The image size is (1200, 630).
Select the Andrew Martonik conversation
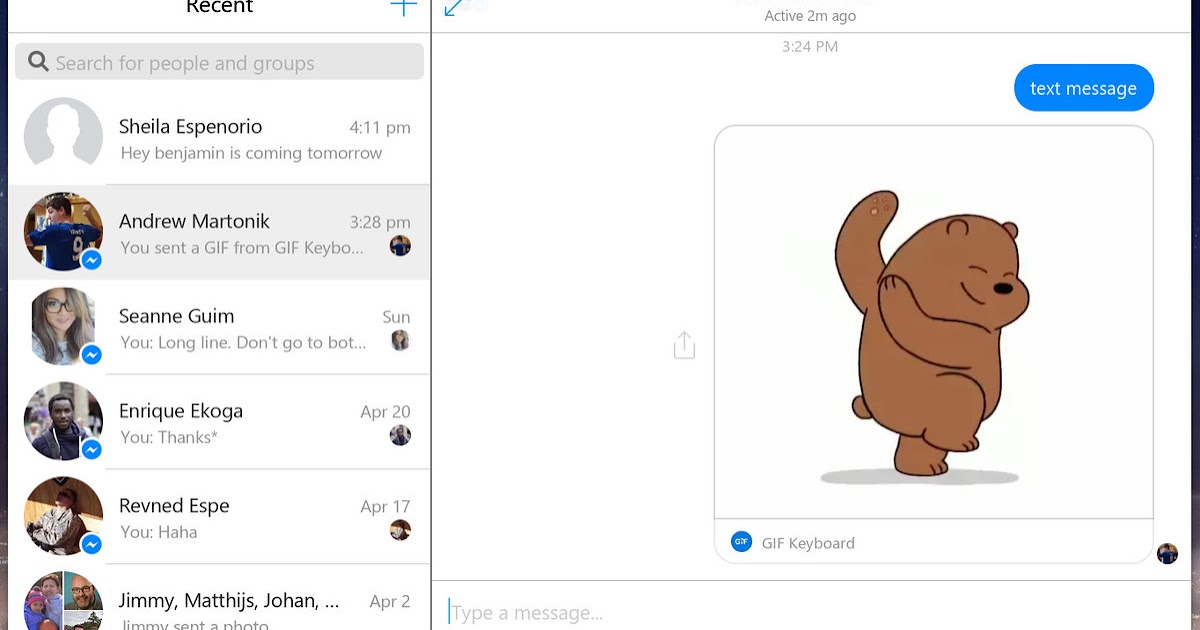click(x=219, y=233)
